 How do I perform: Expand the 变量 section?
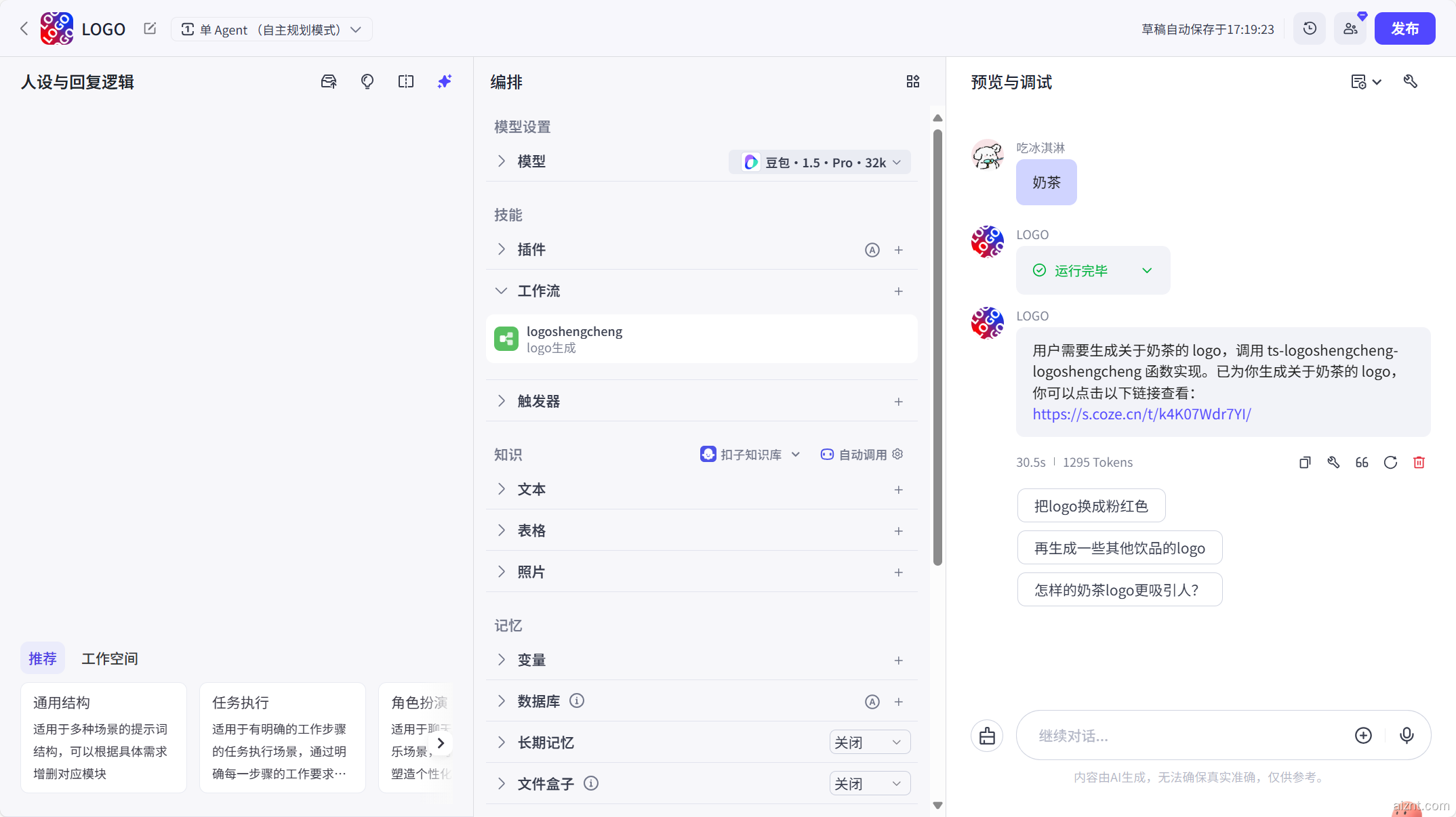(502, 660)
